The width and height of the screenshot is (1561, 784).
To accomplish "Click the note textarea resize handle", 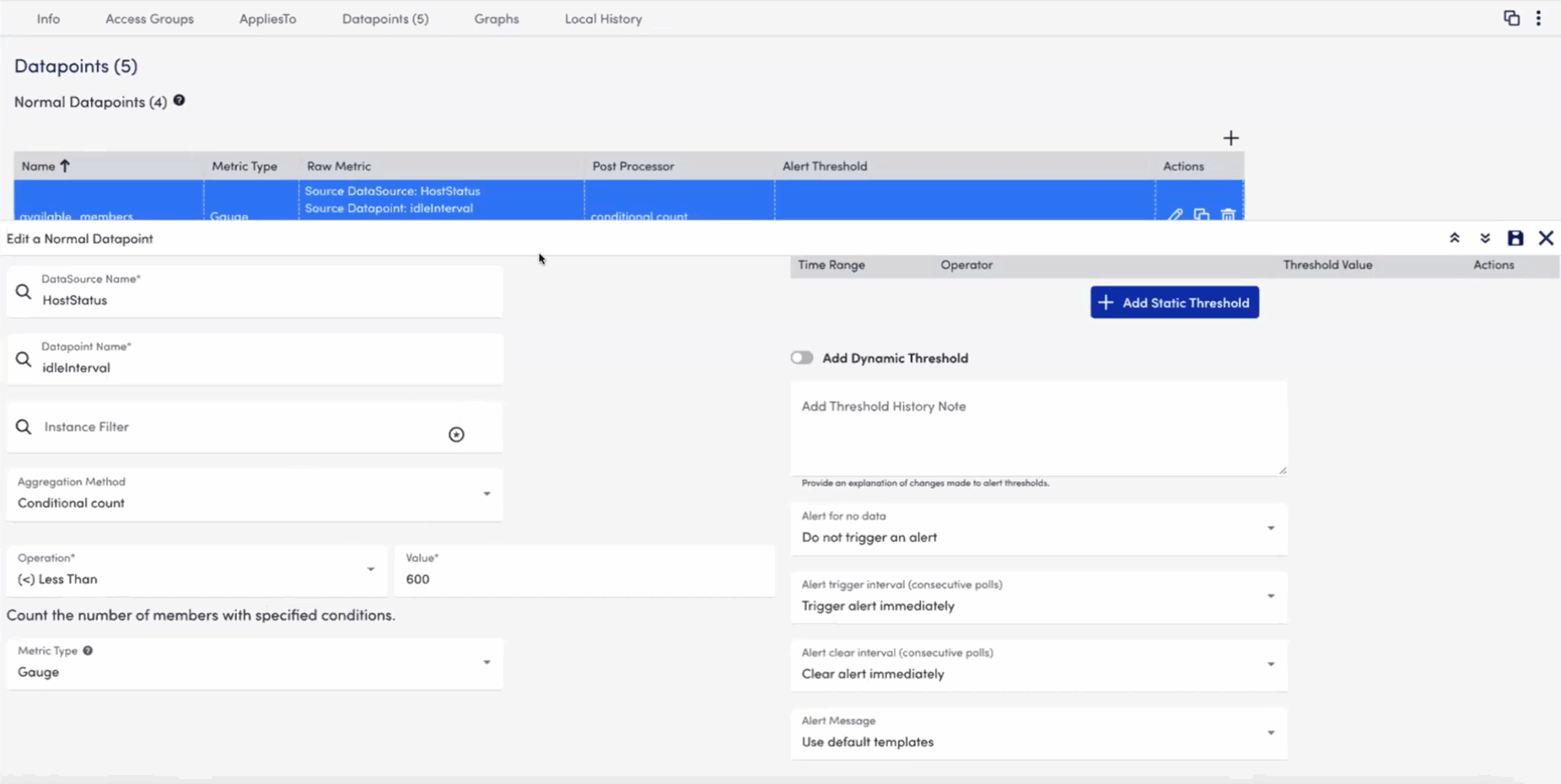I will point(1282,471).
